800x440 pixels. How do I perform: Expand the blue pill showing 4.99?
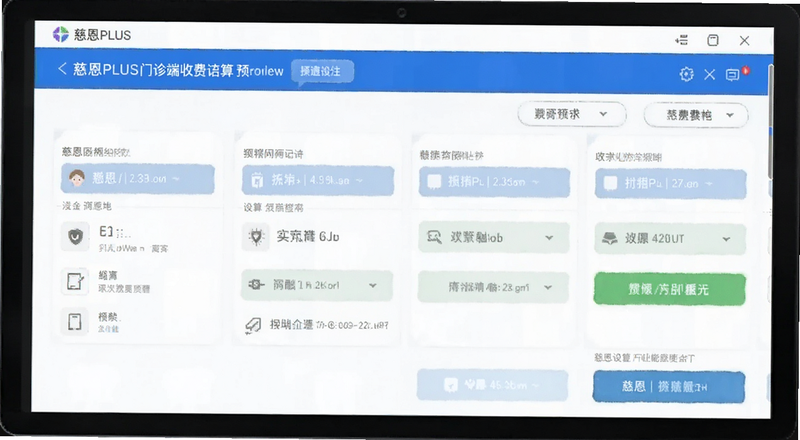318,180
